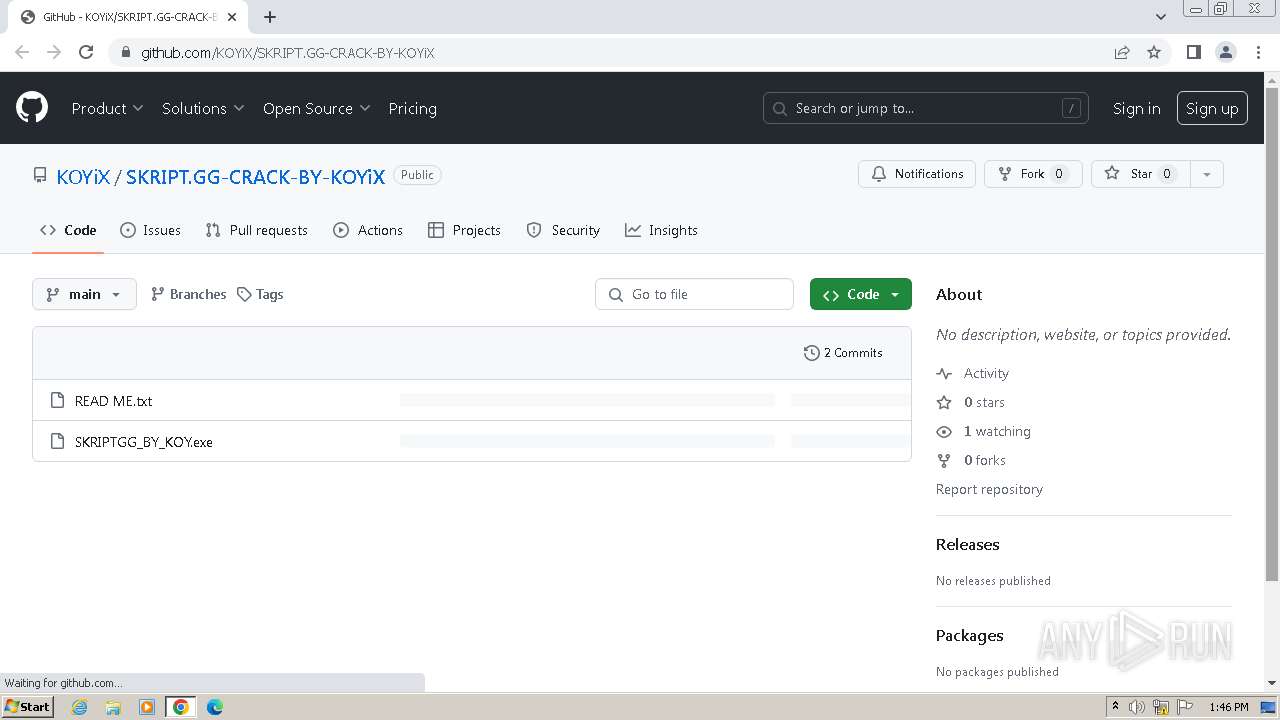Open the KOYiX owner profile link
Image resolution: width=1280 pixels, height=720 pixels.
(83, 177)
